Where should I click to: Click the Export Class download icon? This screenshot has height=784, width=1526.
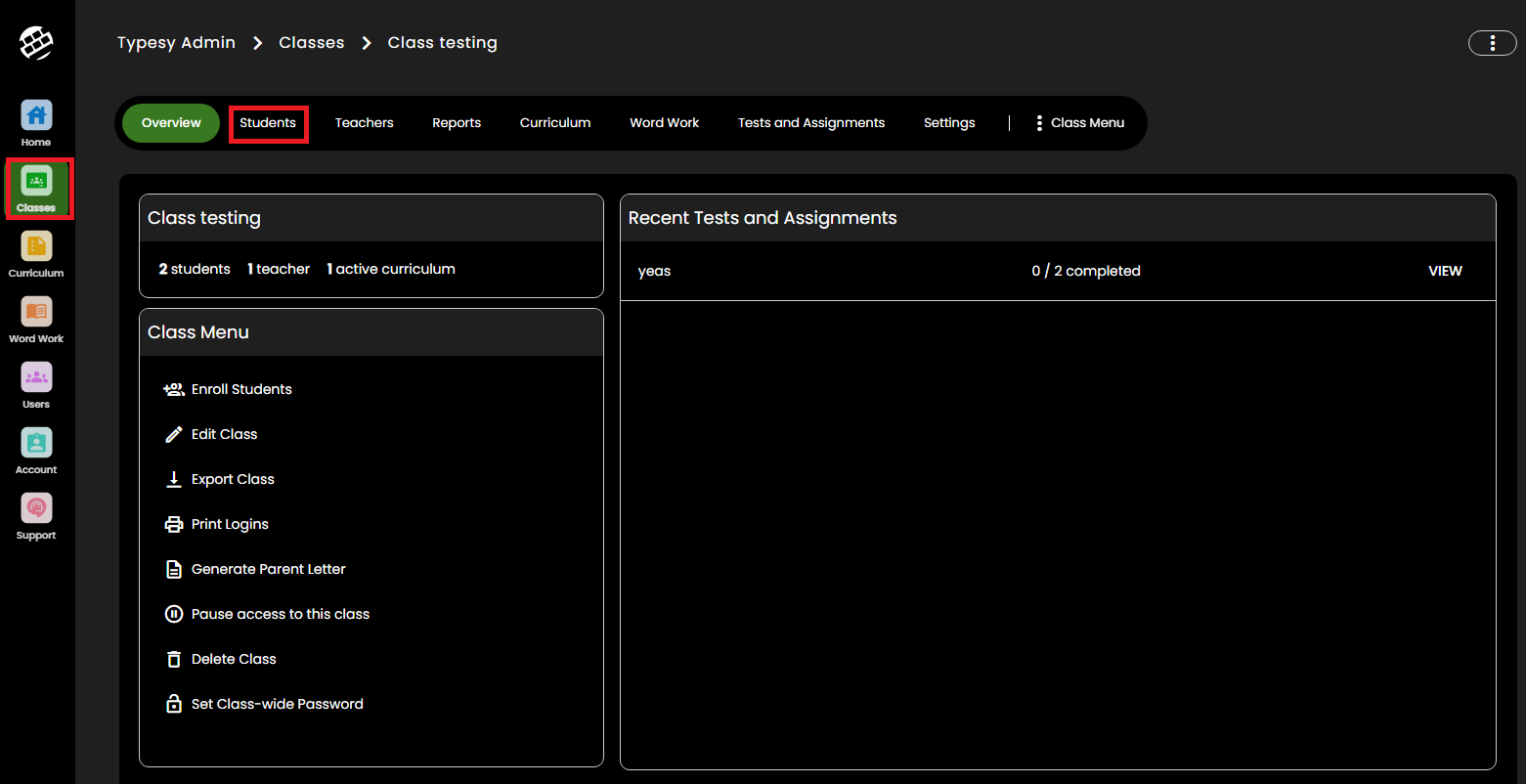tap(174, 479)
